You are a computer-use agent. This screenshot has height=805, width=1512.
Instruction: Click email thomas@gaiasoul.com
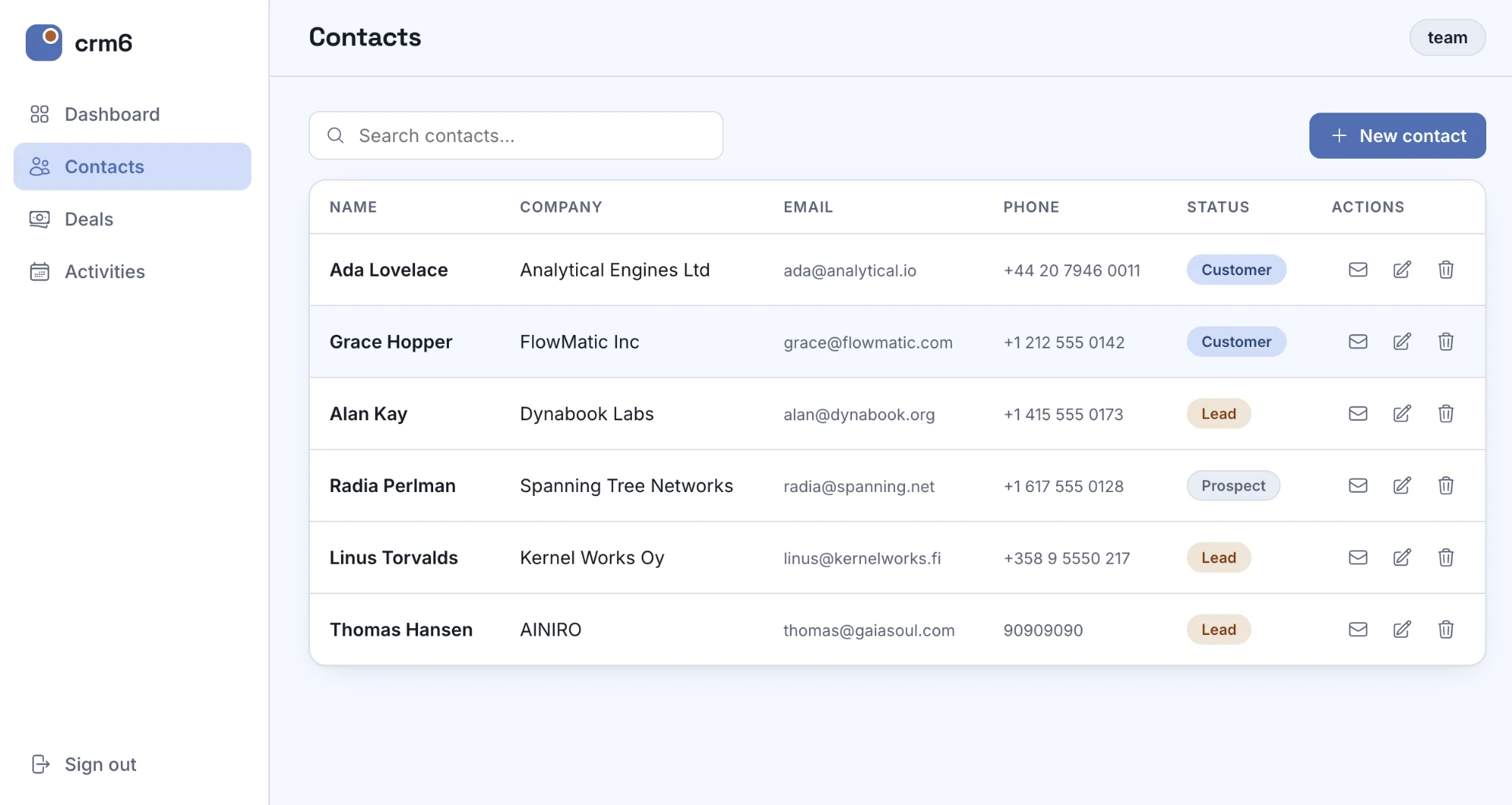pyautogui.click(x=869, y=630)
